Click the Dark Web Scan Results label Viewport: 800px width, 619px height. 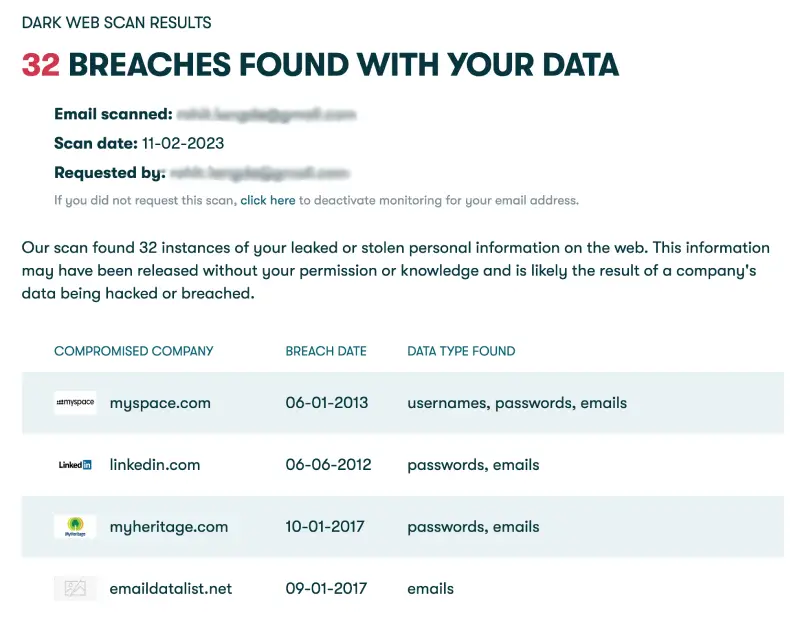(x=116, y=22)
